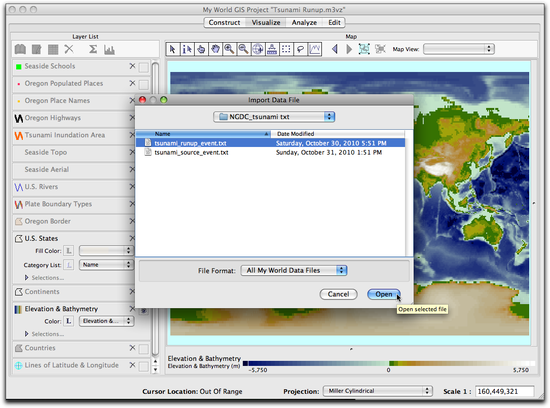Switch to the Edit tab
550x408 pixels.
334,22
